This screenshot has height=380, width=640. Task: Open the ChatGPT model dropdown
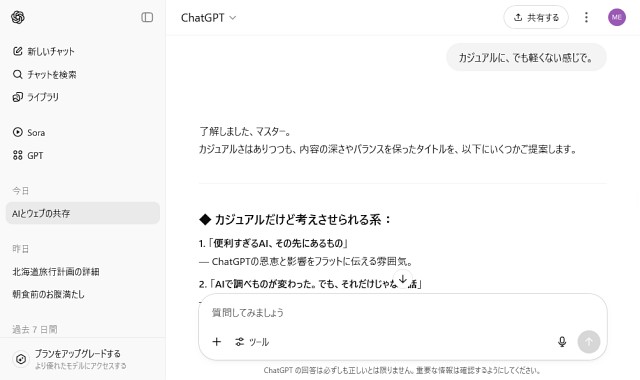coord(208,18)
